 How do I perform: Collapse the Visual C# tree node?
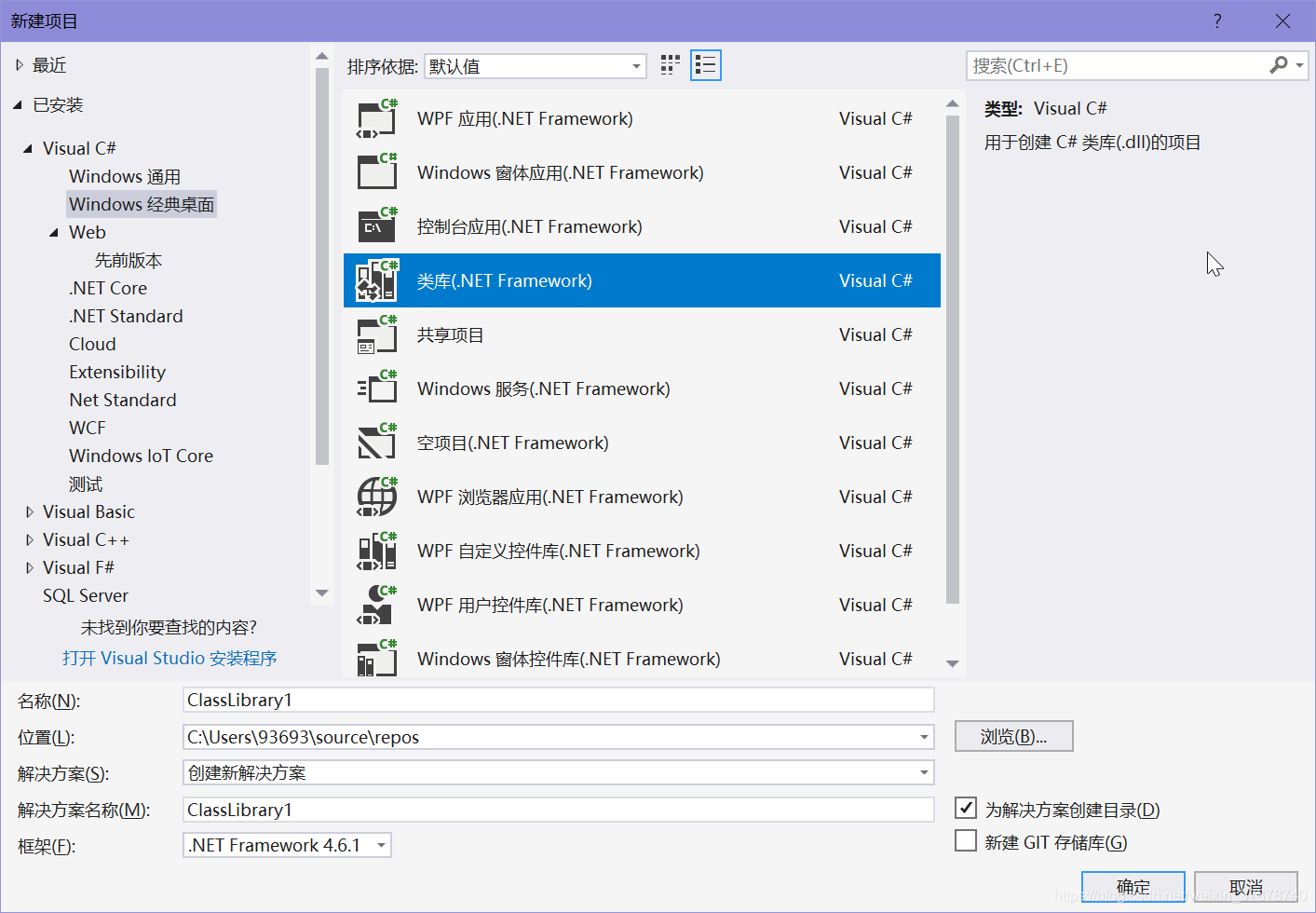click(x=28, y=149)
